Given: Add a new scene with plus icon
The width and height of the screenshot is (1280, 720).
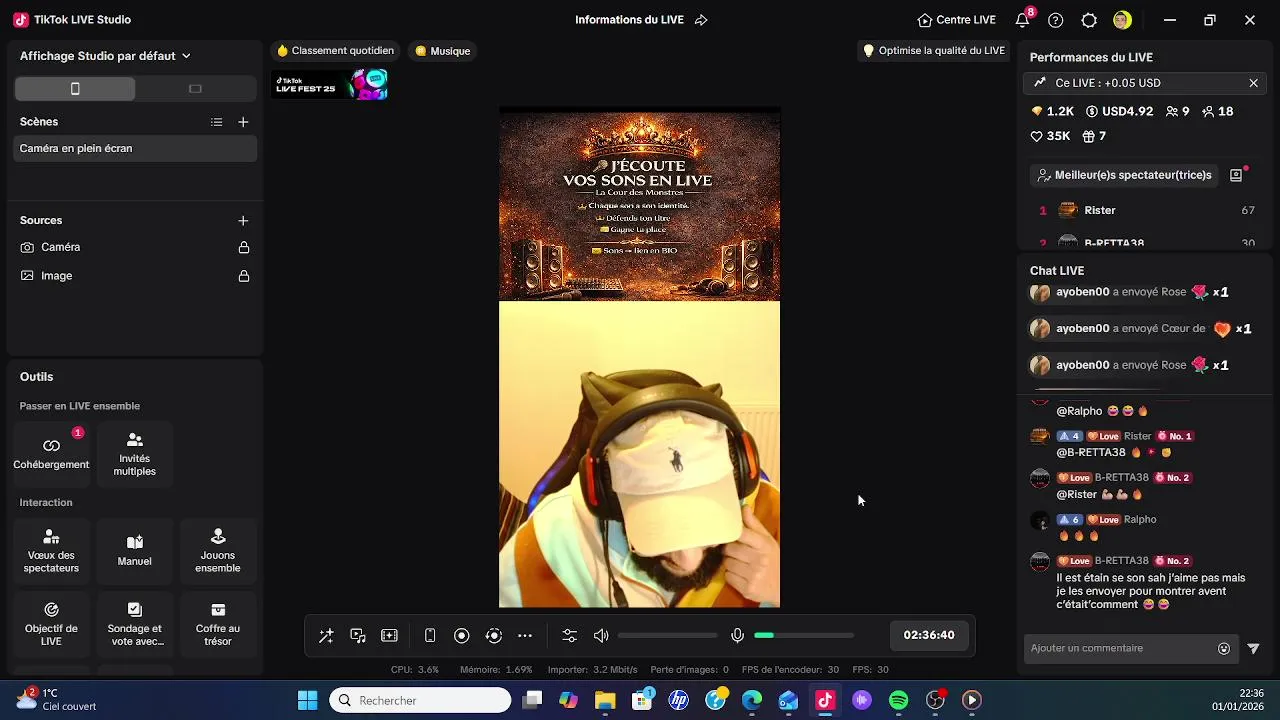Looking at the screenshot, I should click(x=243, y=122).
